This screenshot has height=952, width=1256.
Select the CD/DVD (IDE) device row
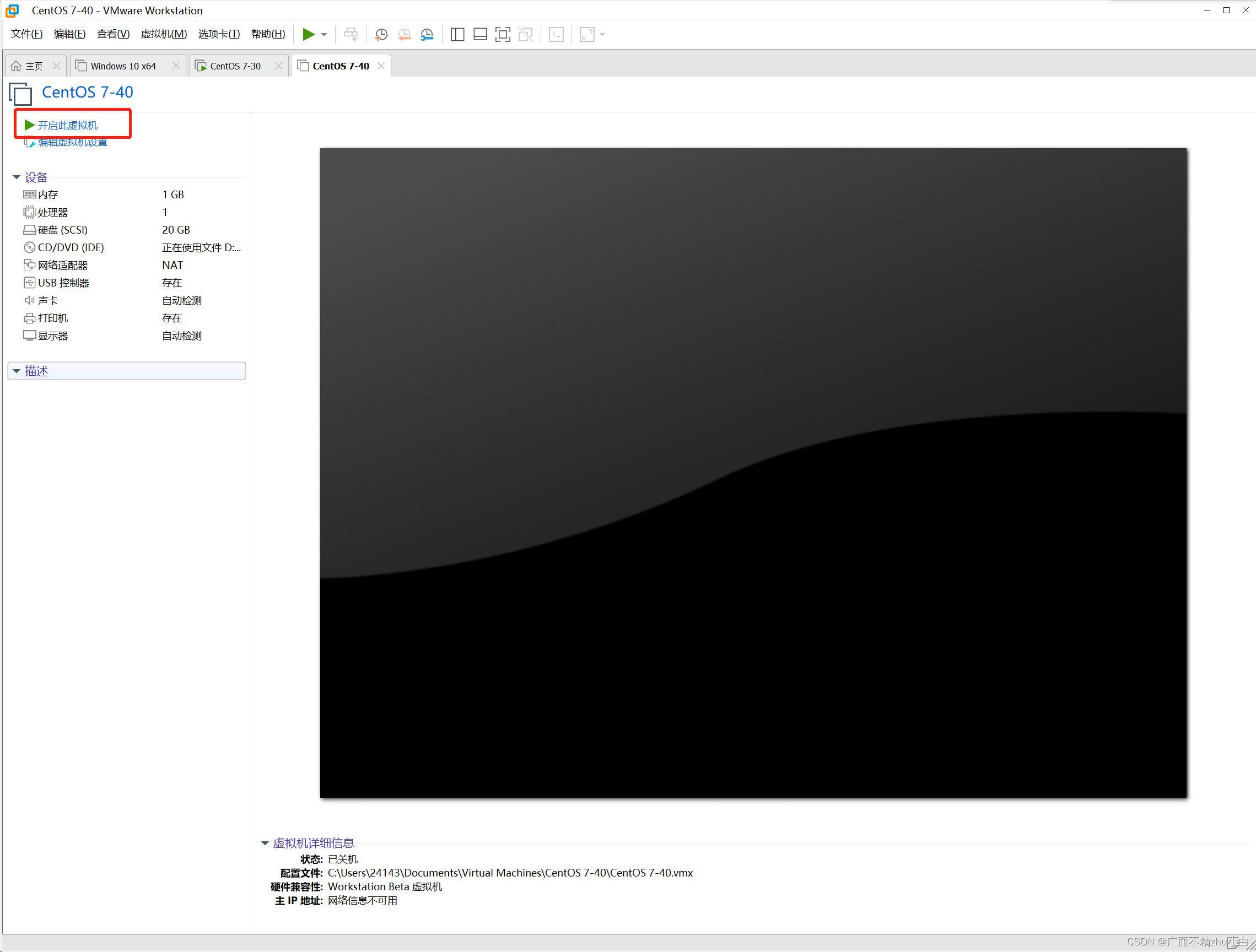pyautogui.click(x=132, y=247)
